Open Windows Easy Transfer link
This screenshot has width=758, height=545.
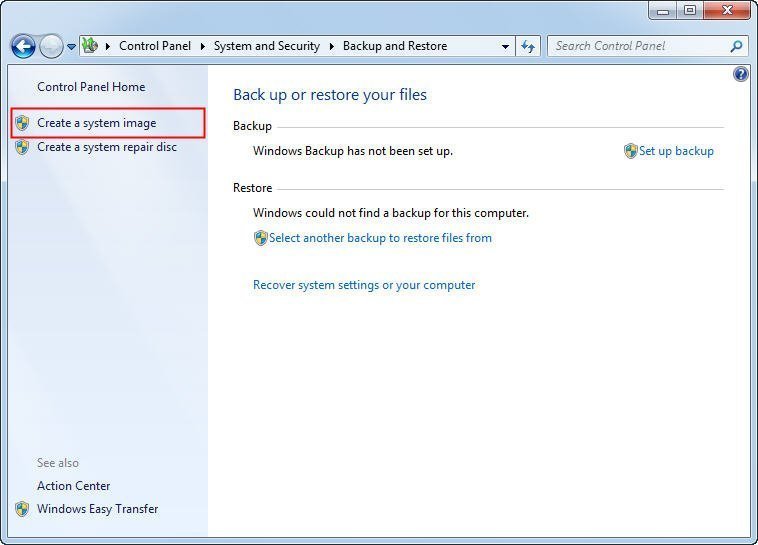(x=98, y=509)
